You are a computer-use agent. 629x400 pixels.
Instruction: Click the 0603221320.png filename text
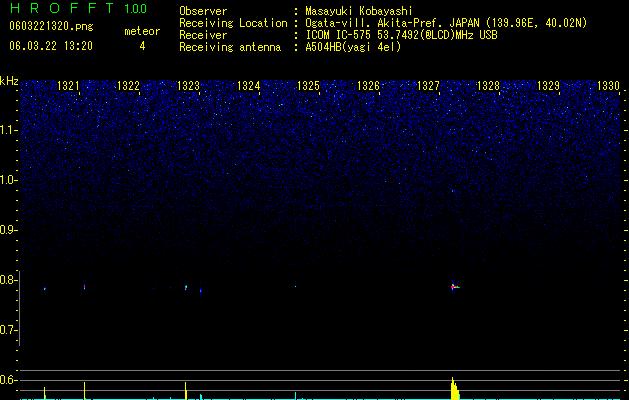click(51, 26)
